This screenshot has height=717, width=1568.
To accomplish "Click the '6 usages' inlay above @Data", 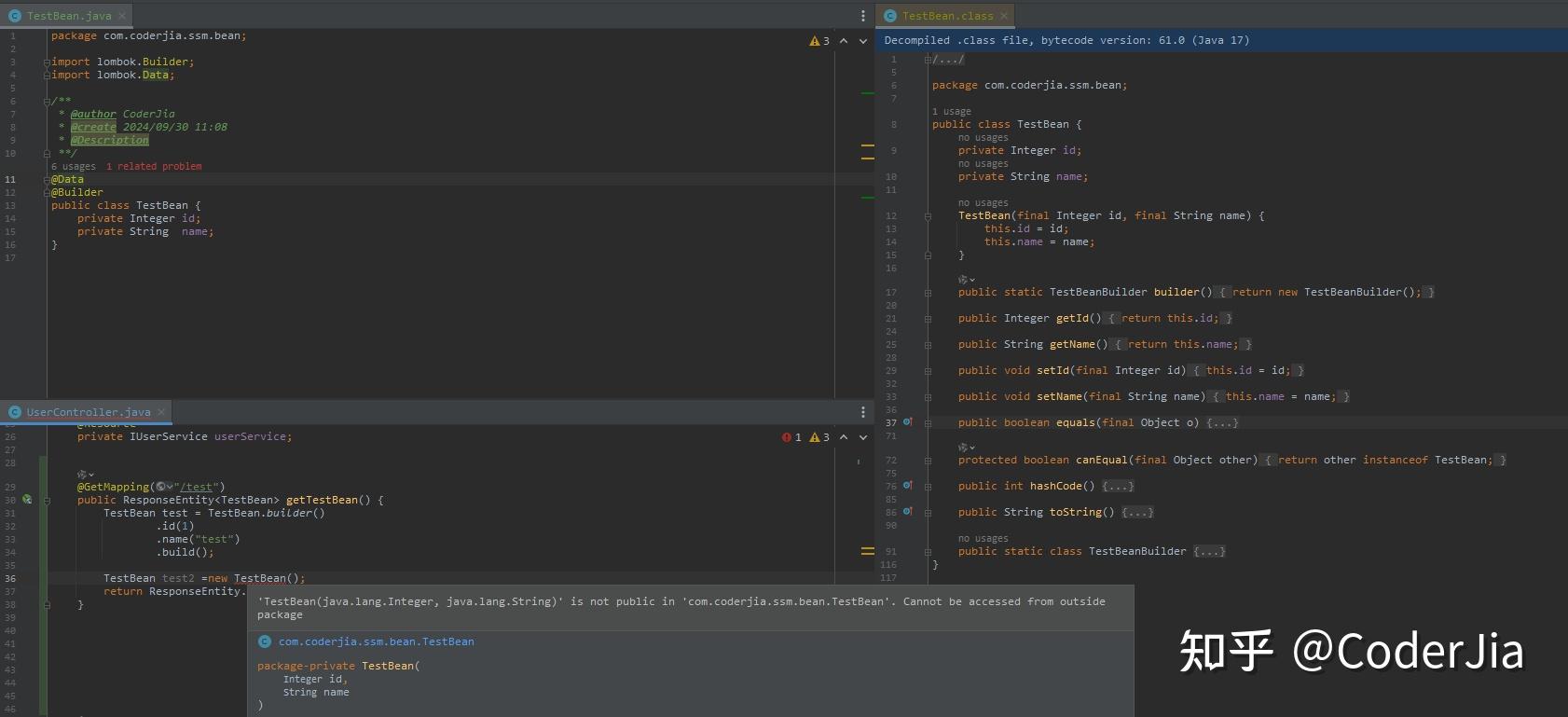I will (74, 167).
